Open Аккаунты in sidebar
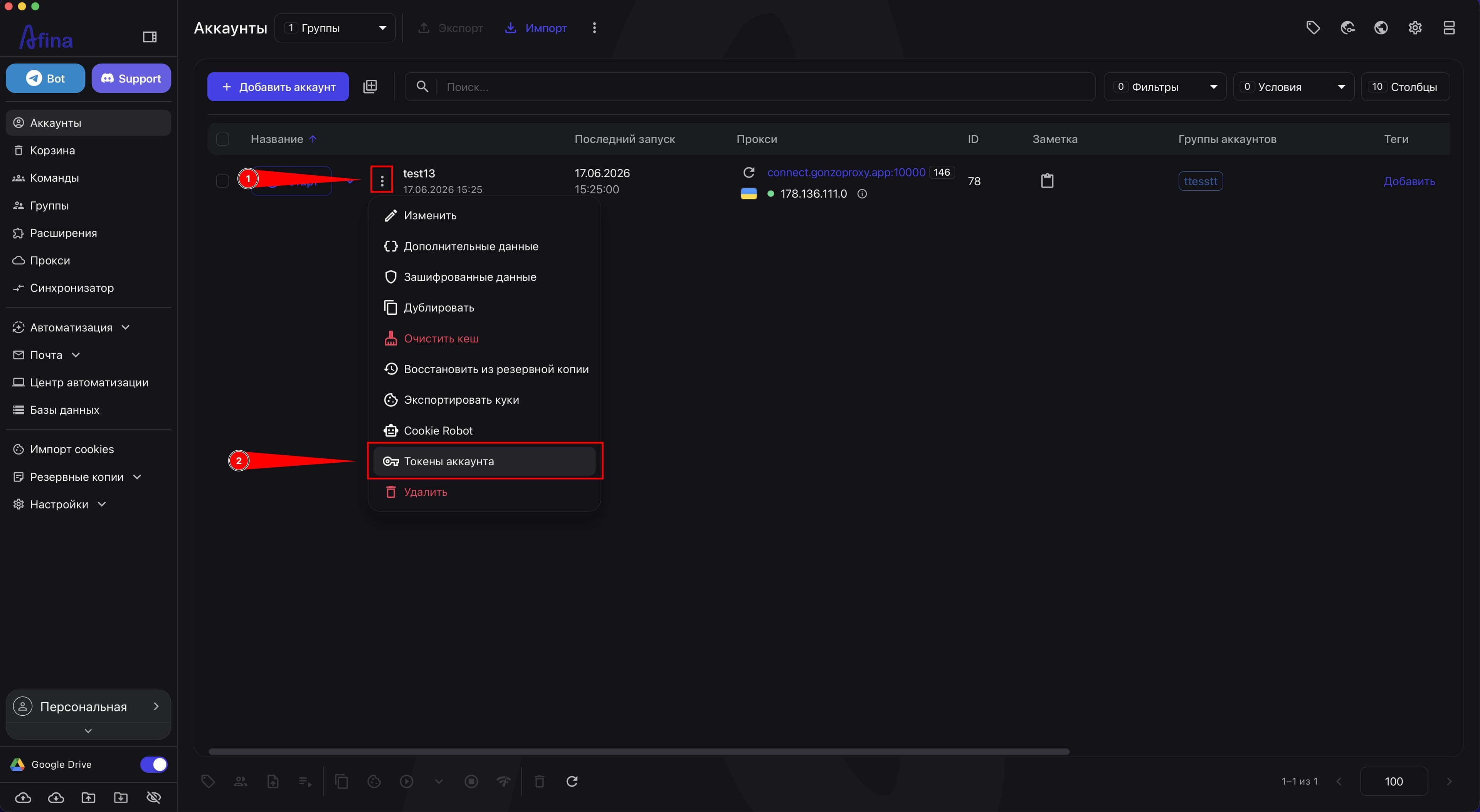 tap(89, 123)
